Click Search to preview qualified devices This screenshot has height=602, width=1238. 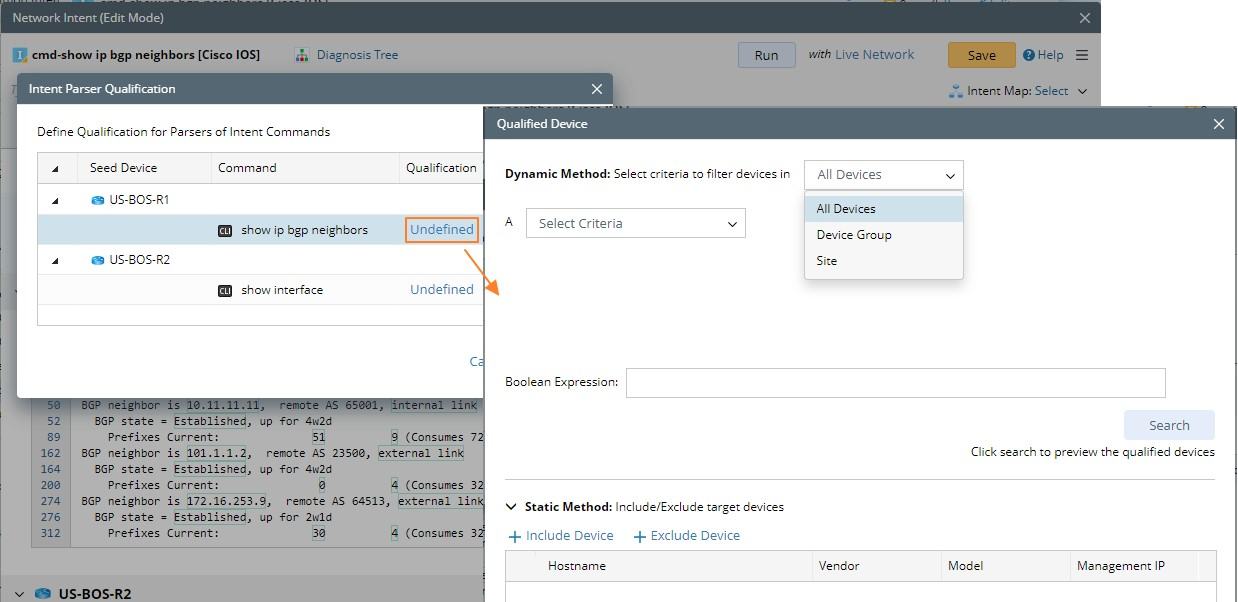pyautogui.click(x=1168, y=425)
